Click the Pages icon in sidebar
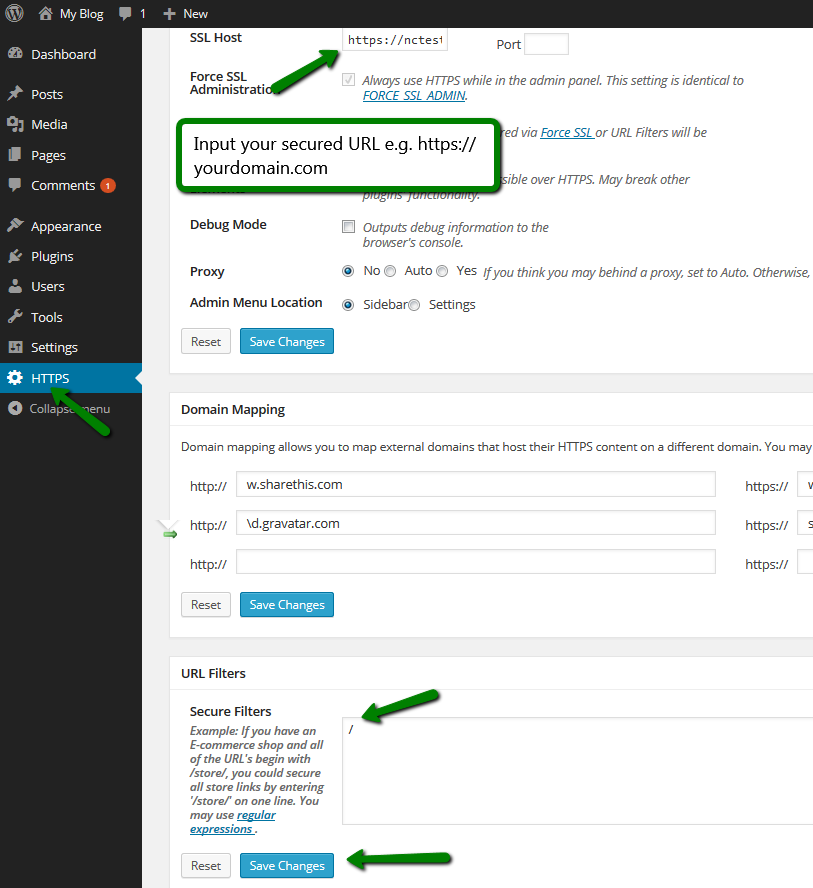The width and height of the screenshot is (813, 888). point(15,155)
